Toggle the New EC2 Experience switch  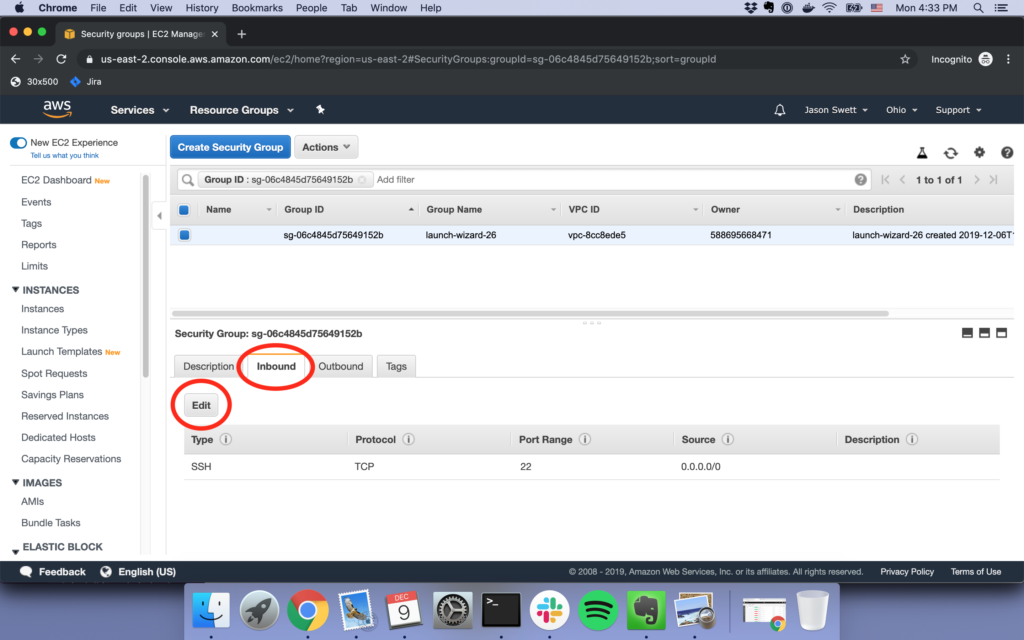[18, 143]
